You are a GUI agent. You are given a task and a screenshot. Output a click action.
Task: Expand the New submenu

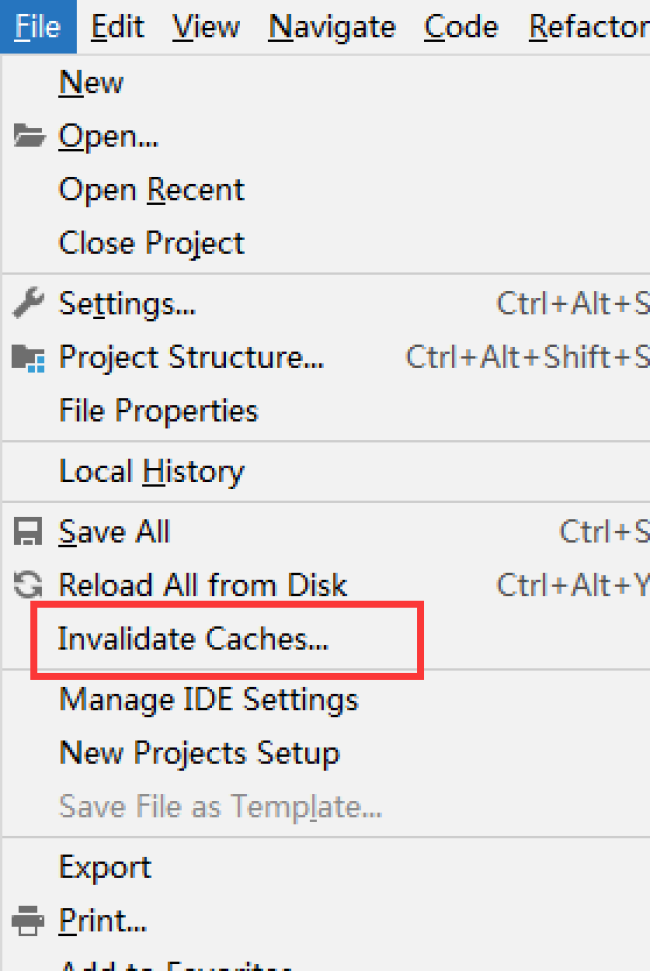[x=91, y=83]
